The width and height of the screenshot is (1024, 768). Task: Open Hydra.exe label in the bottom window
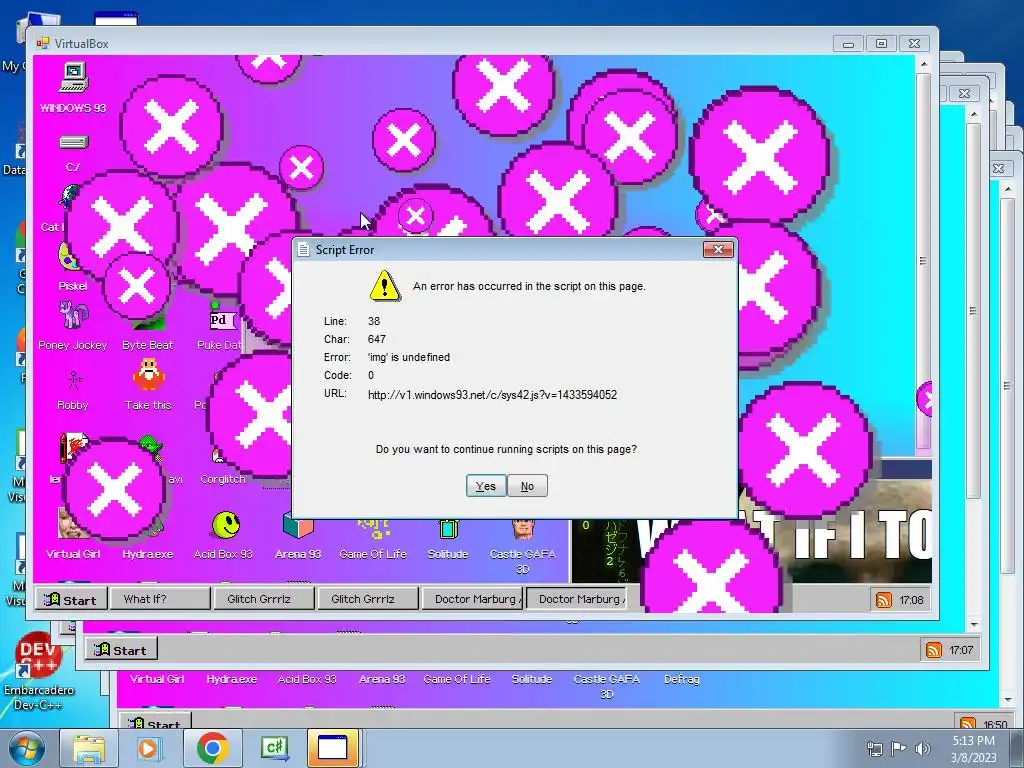231,679
